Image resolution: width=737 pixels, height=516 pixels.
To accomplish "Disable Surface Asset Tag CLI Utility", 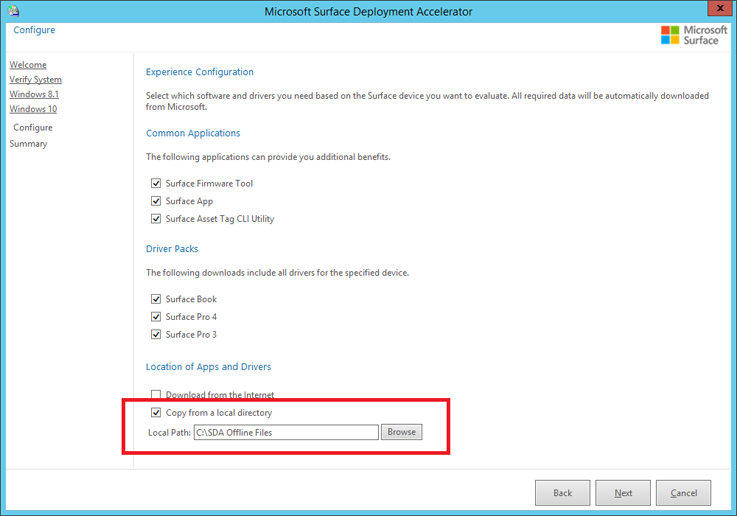I will (156, 219).
